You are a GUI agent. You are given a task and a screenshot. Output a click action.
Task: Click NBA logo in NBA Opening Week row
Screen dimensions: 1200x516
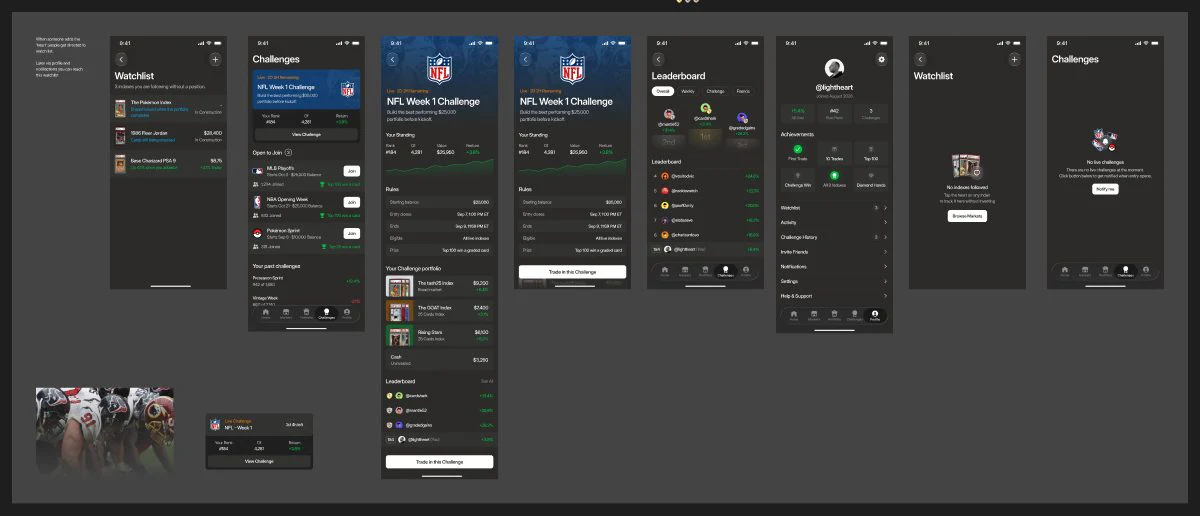258,202
